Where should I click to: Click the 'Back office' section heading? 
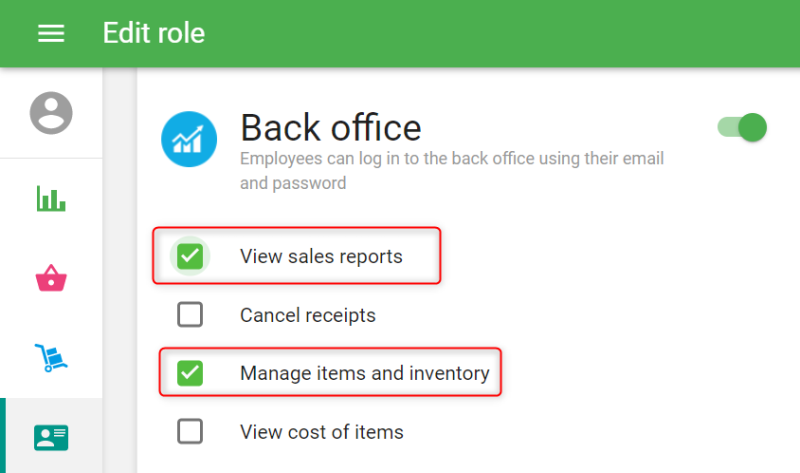(330, 128)
